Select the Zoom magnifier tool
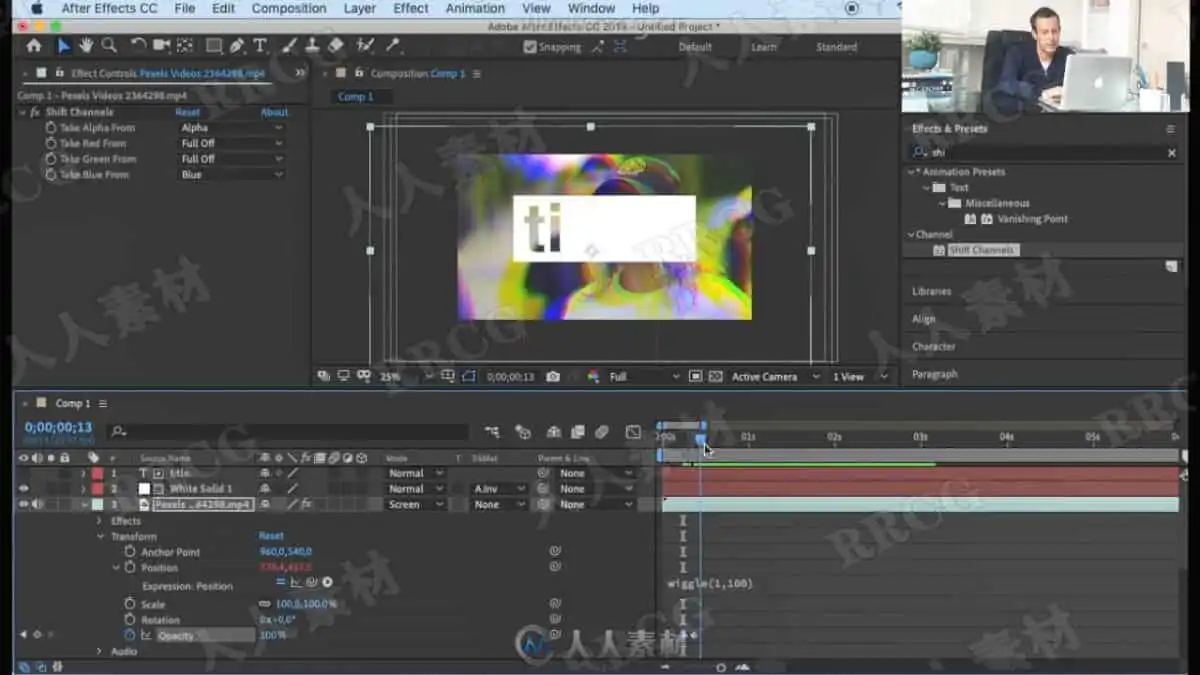Screen dimensions: 1200x675 click(x=109, y=46)
